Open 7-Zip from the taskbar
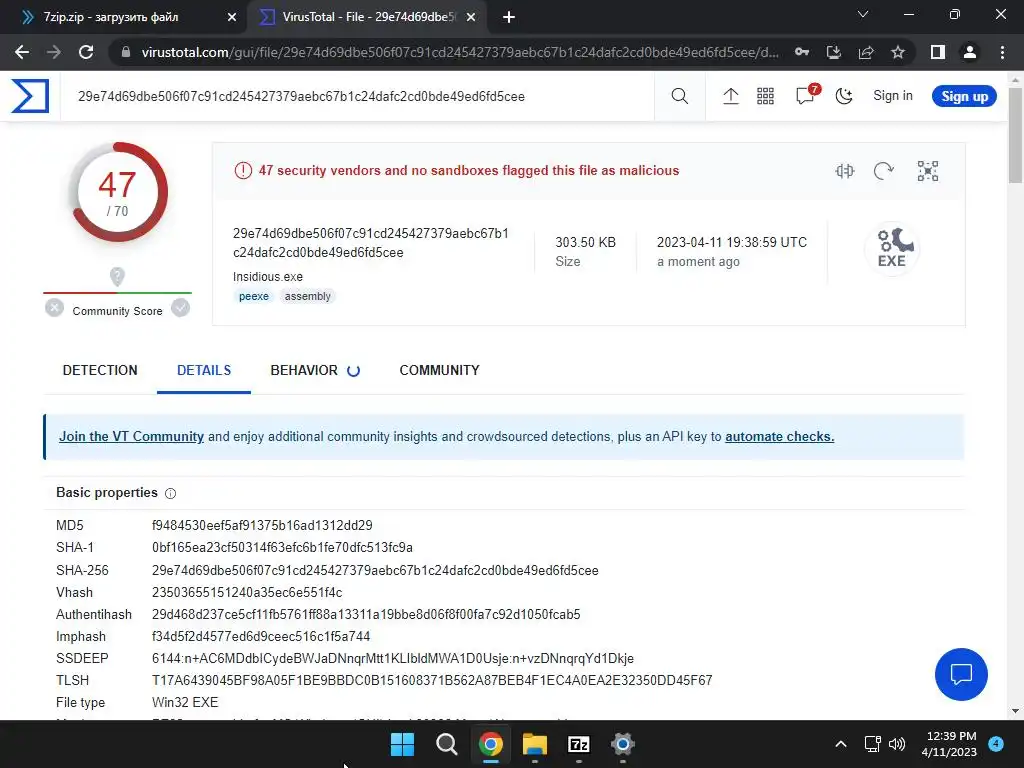The height and width of the screenshot is (768, 1024). 579,744
